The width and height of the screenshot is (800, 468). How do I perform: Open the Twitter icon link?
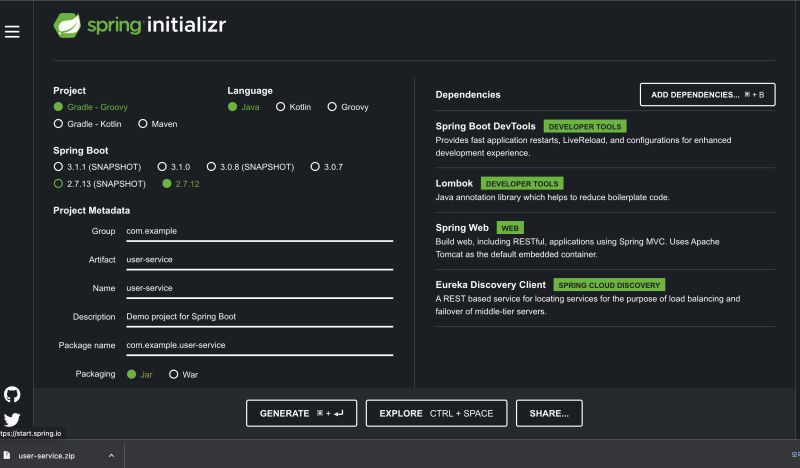(x=12, y=420)
